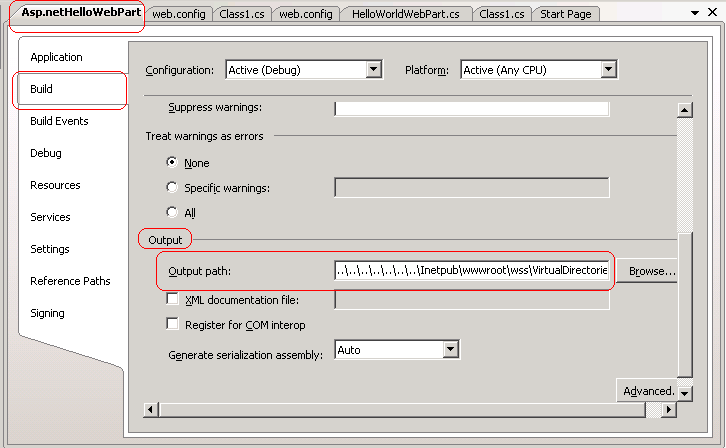Viewport: 726px width, 448px height.
Task: Open Generate serialization assembly dropdown
Action: pos(450,350)
